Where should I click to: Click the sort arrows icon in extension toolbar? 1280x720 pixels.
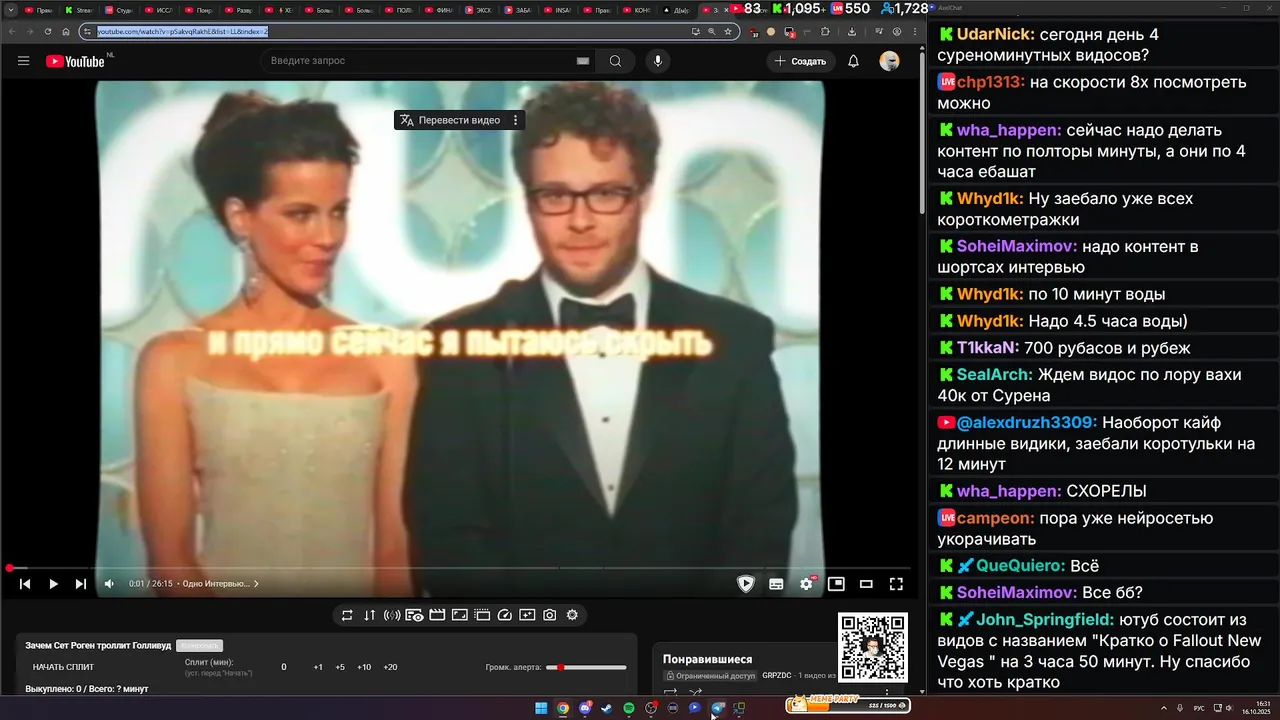tap(370, 615)
